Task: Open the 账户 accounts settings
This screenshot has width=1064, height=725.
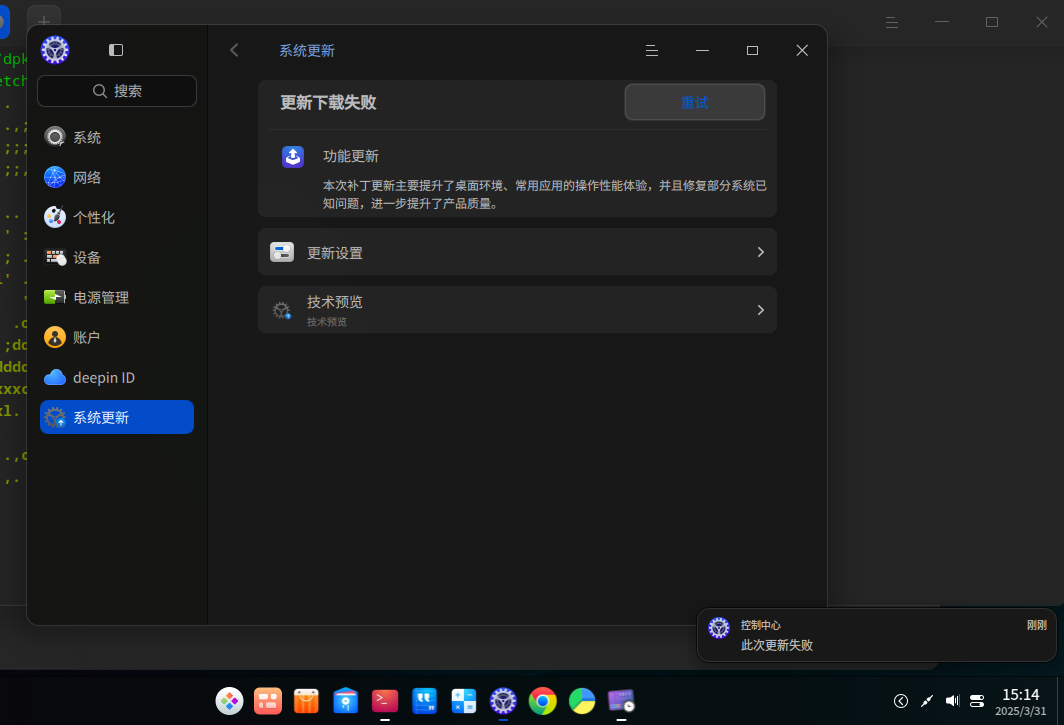Action: [117, 337]
